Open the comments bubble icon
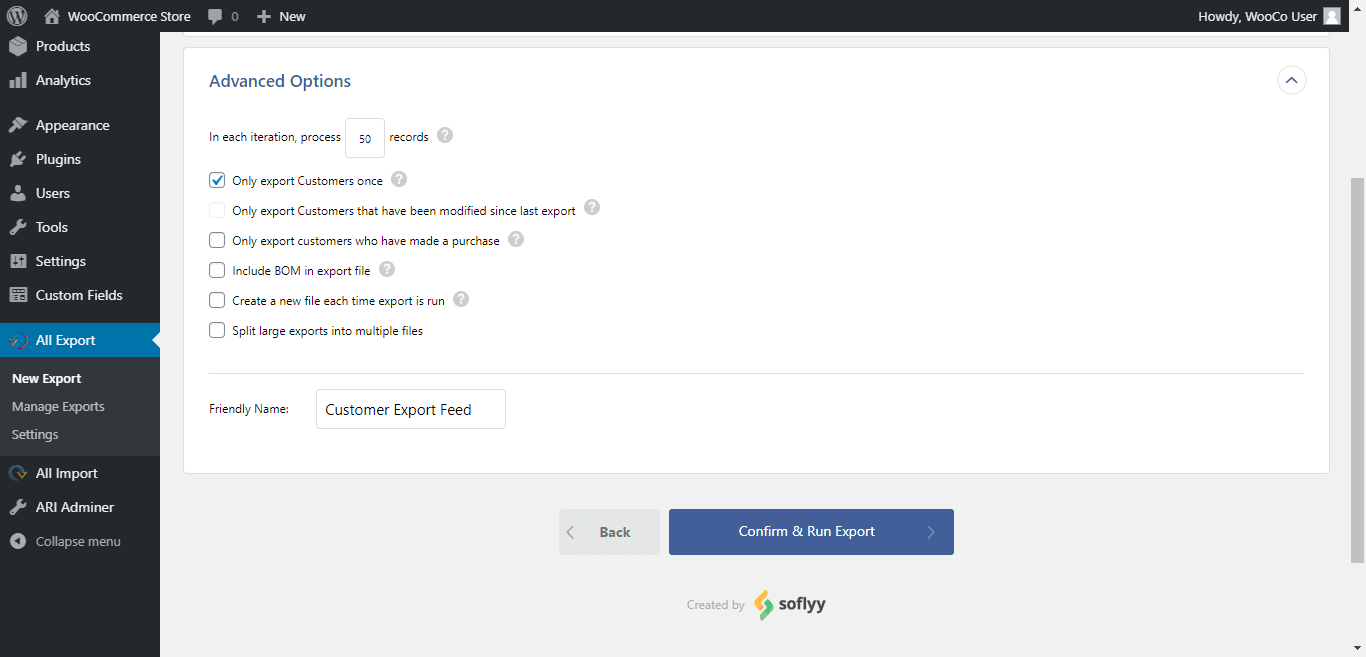The image size is (1366, 657). click(x=215, y=16)
